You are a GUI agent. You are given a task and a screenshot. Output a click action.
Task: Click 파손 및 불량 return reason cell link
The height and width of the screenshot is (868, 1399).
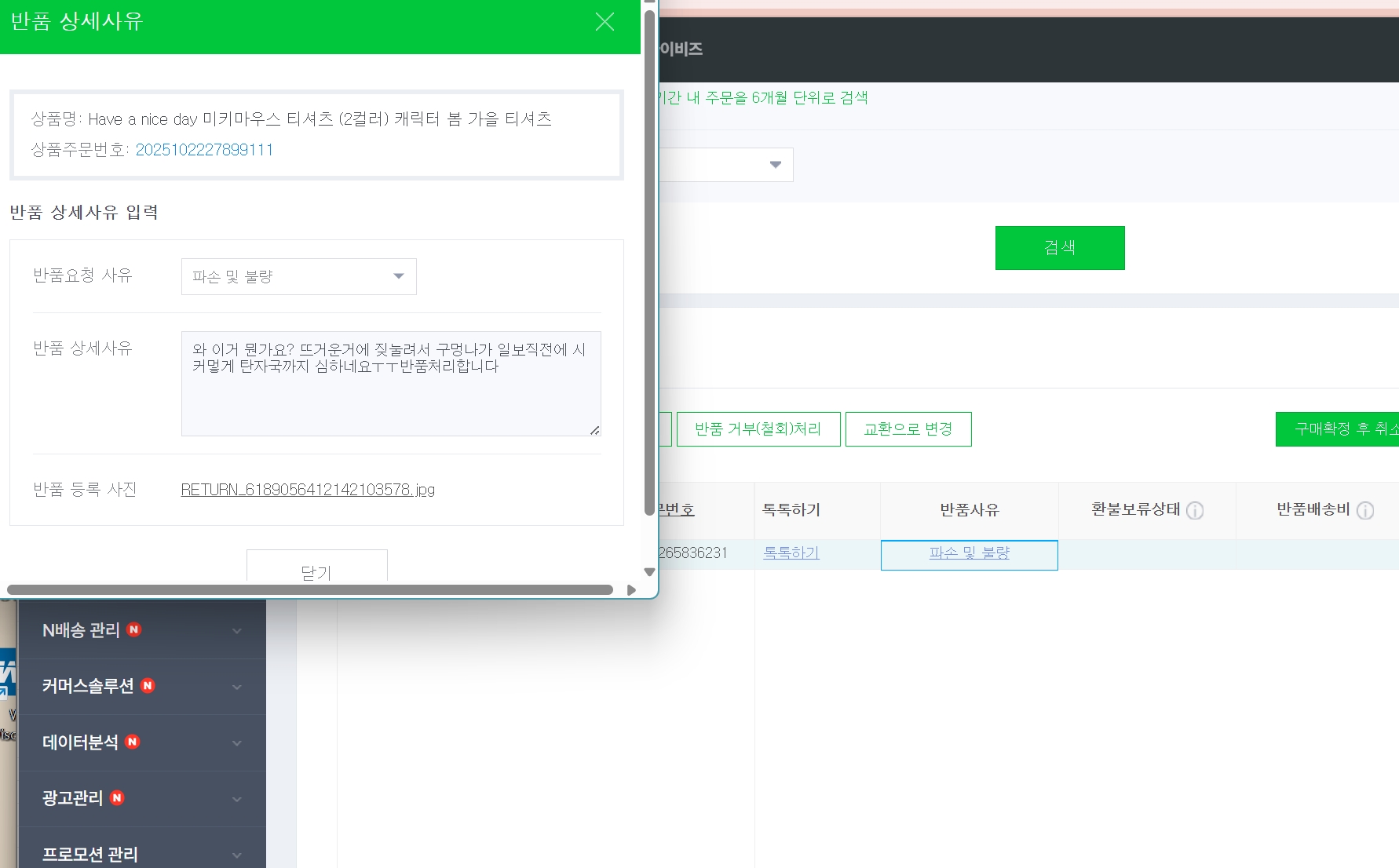[969, 553]
